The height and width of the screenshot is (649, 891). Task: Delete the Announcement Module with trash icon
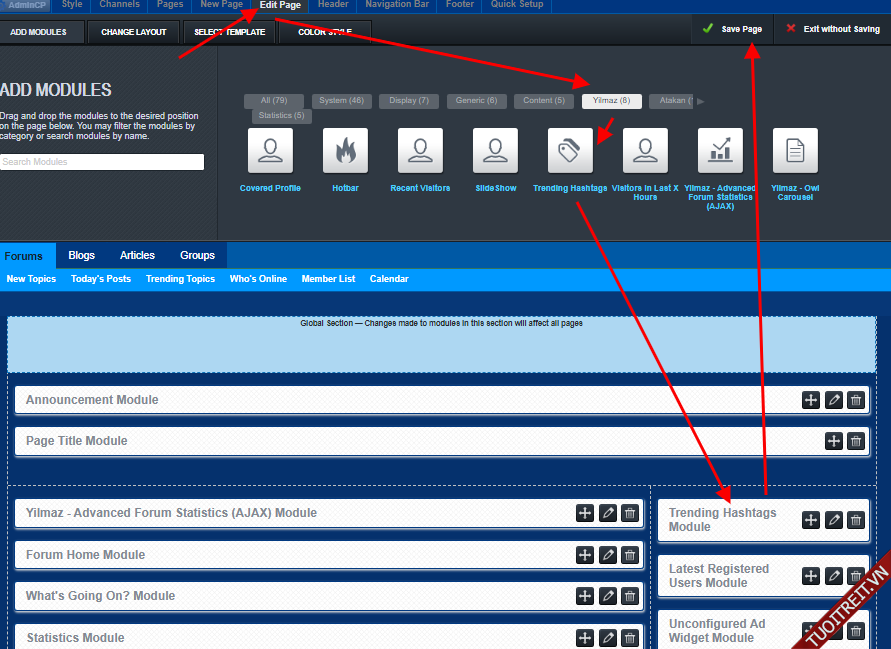click(856, 400)
